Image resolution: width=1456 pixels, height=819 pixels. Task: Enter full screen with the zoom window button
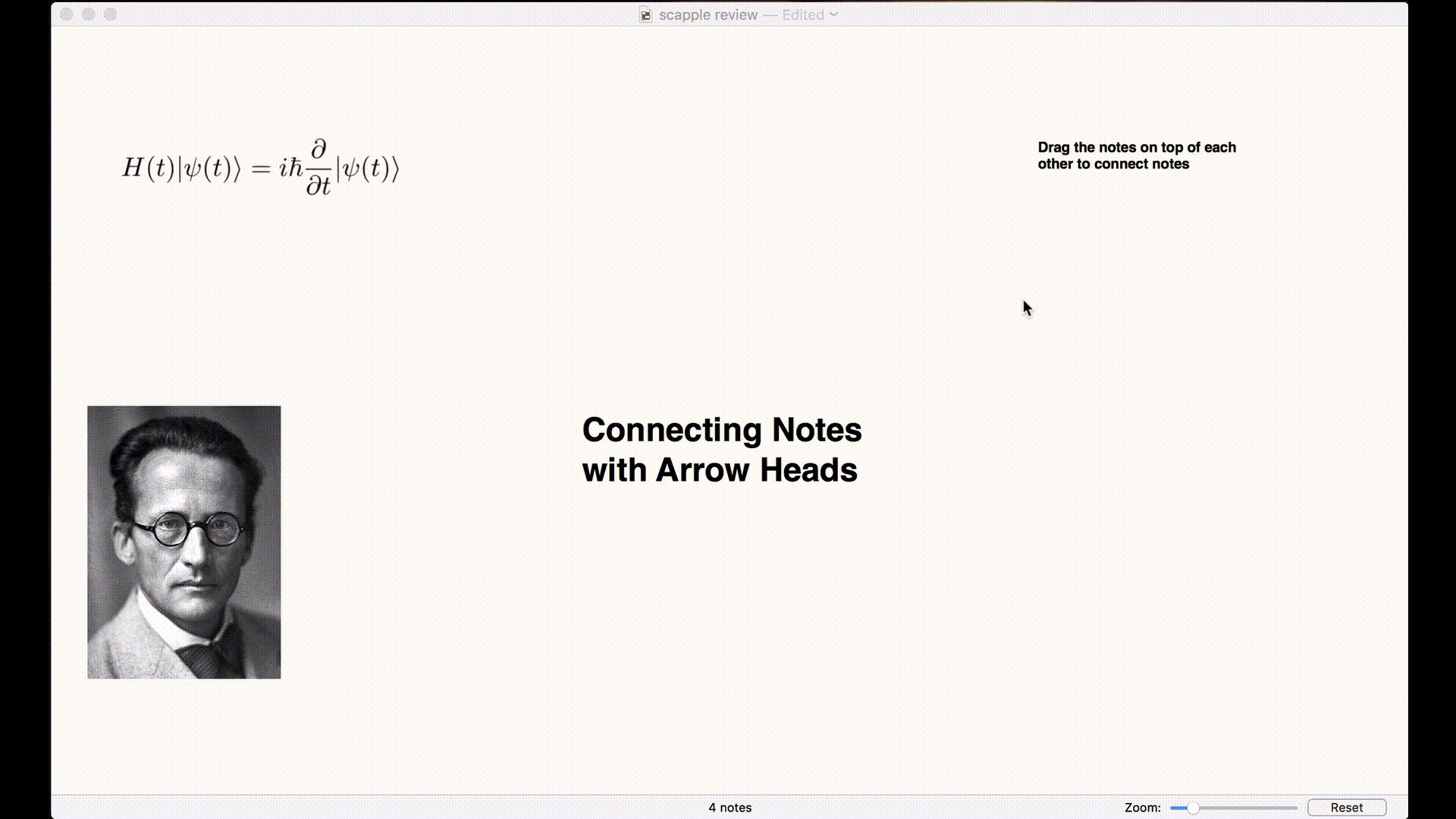[111, 14]
